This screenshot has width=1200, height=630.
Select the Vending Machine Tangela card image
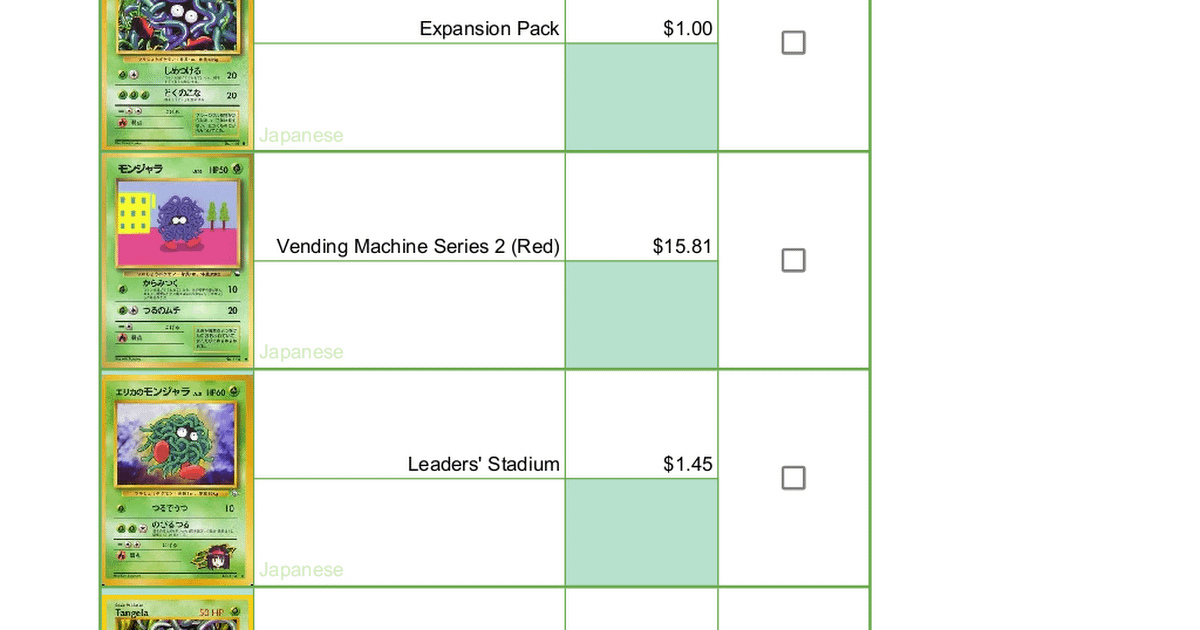coord(178,261)
